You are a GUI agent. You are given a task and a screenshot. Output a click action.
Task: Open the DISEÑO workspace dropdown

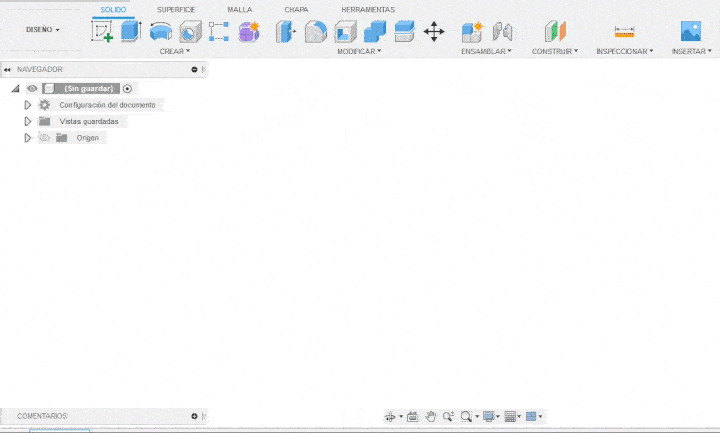click(x=42, y=30)
